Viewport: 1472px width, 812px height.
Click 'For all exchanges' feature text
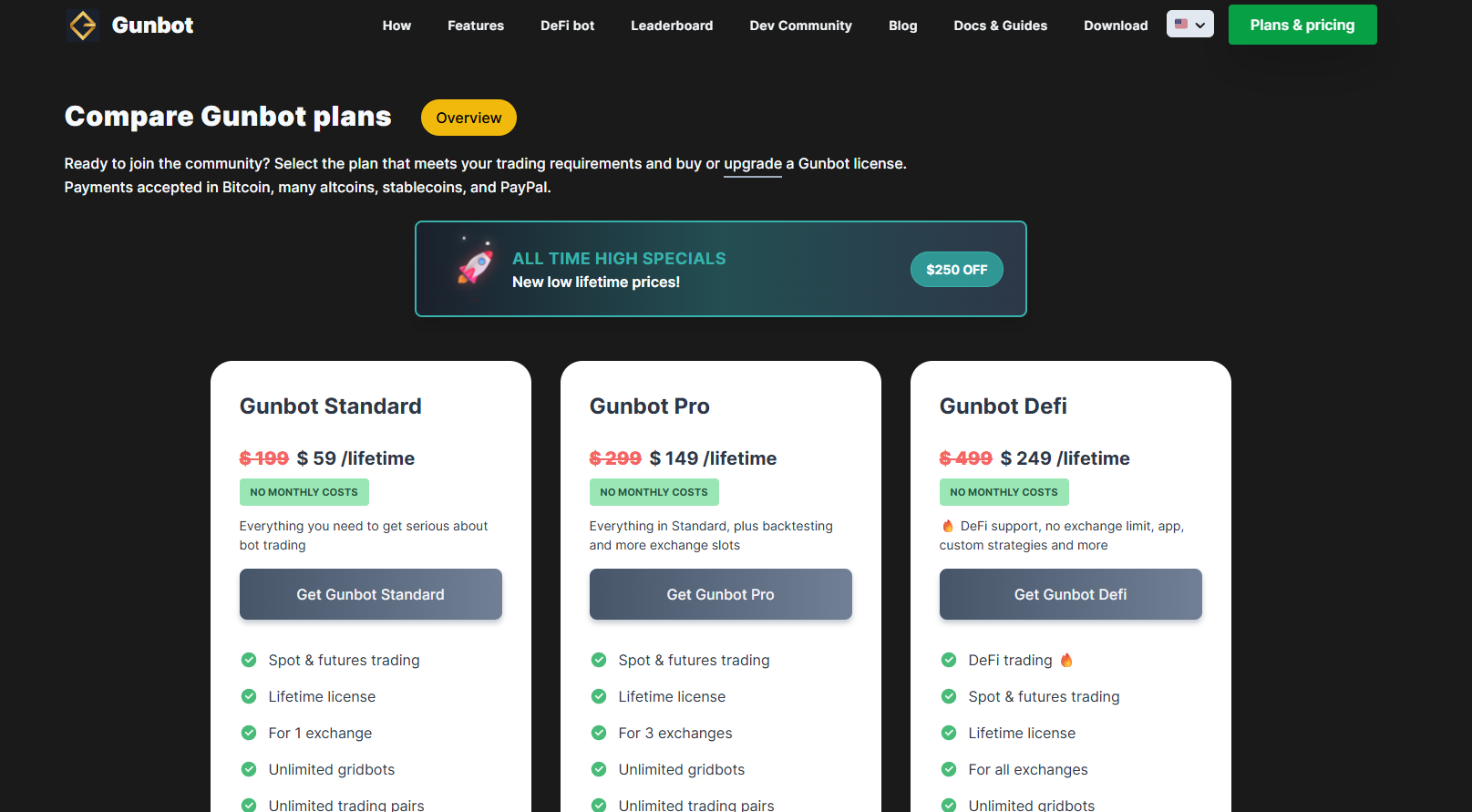[1028, 769]
